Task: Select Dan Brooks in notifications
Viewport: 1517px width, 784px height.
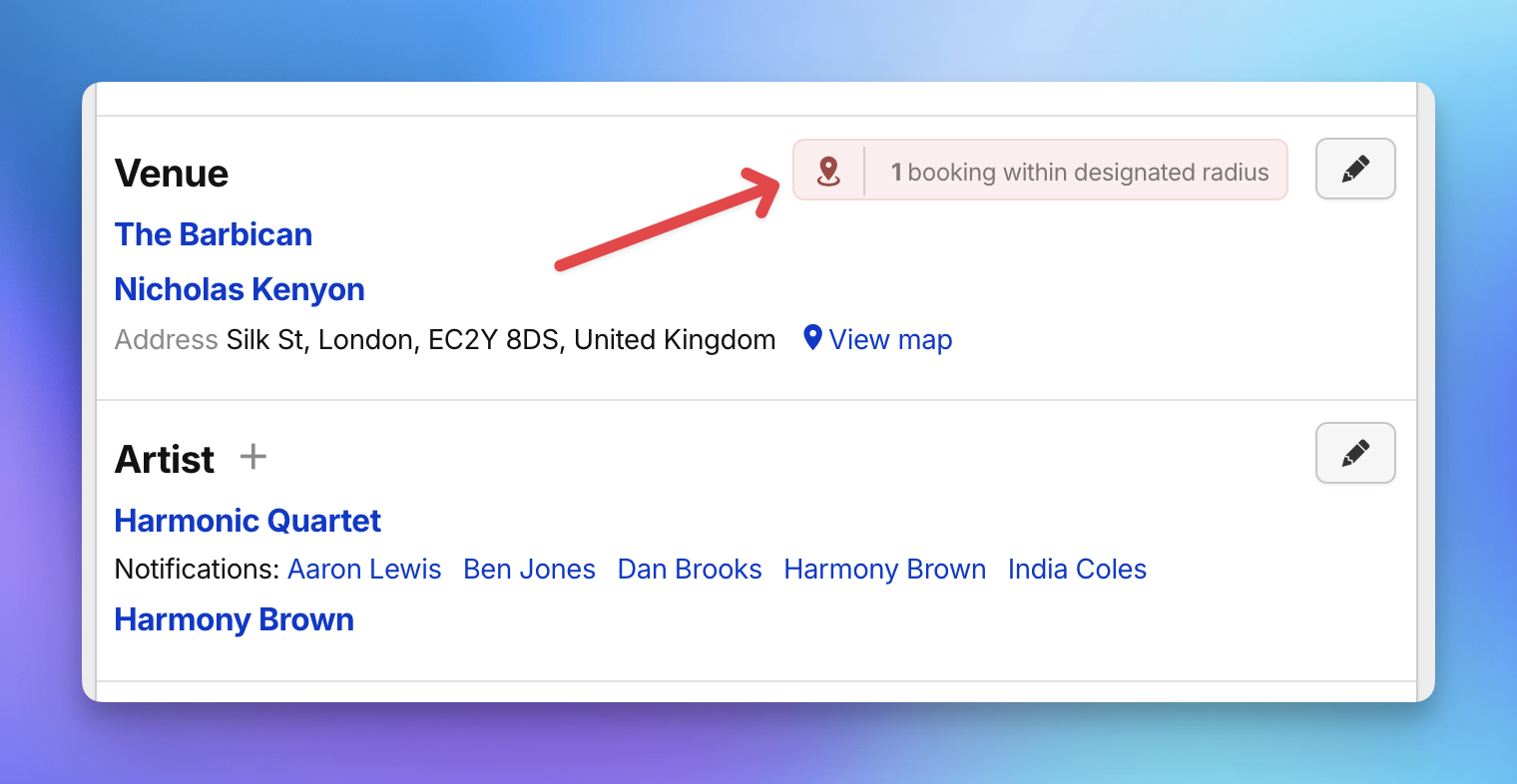Action: pyautogui.click(x=690, y=570)
